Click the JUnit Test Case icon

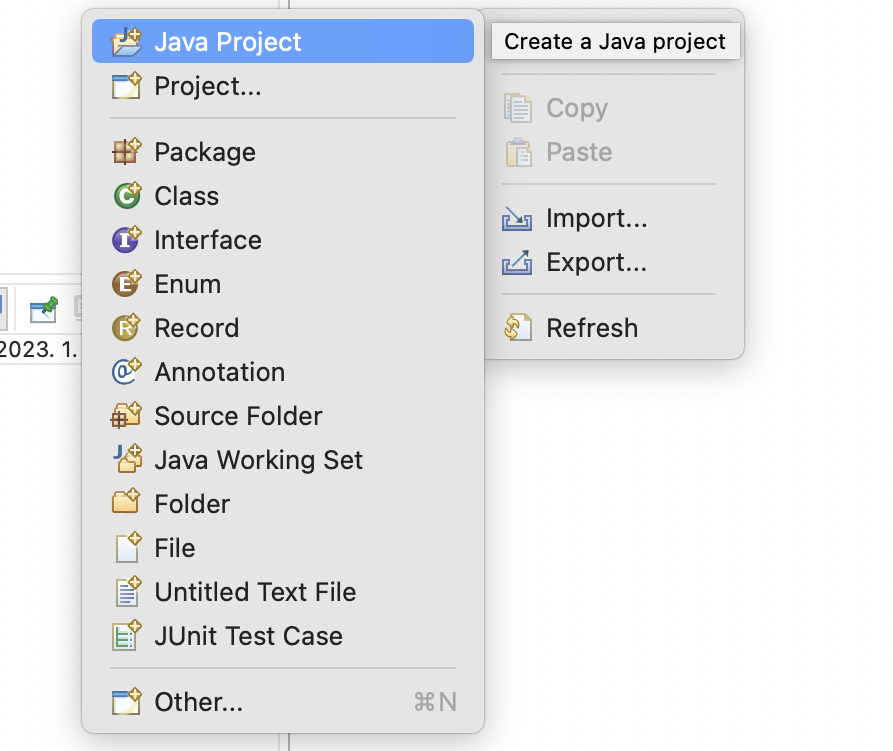pyautogui.click(x=127, y=636)
